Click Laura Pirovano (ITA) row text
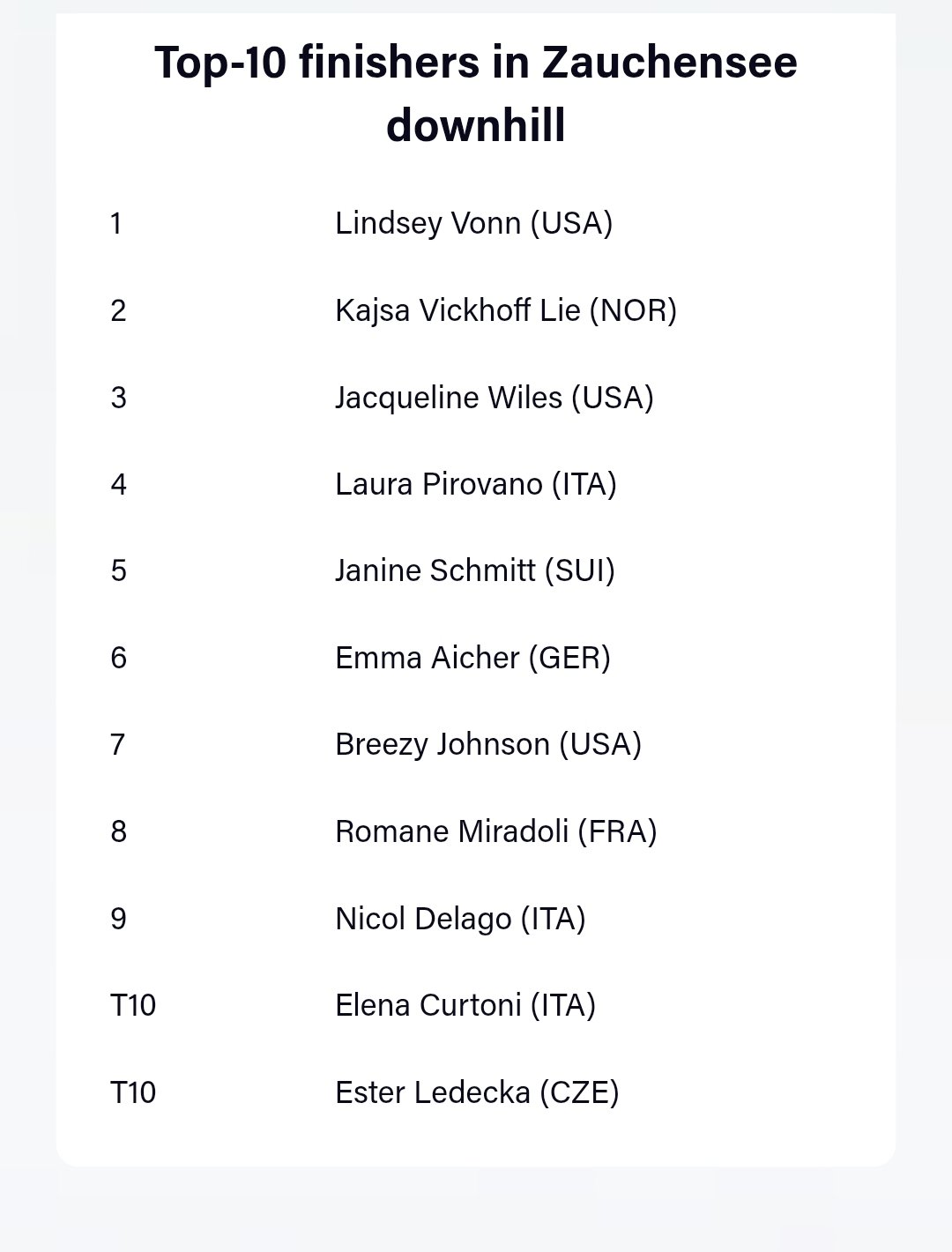Viewport: 952px width, 1252px height. [475, 484]
